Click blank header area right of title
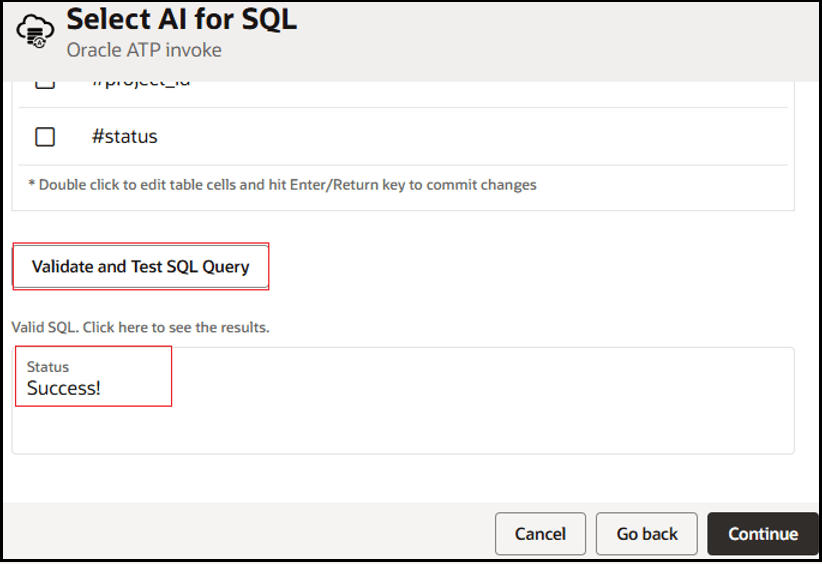This screenshot has width=822, height=564. [560, 35]
